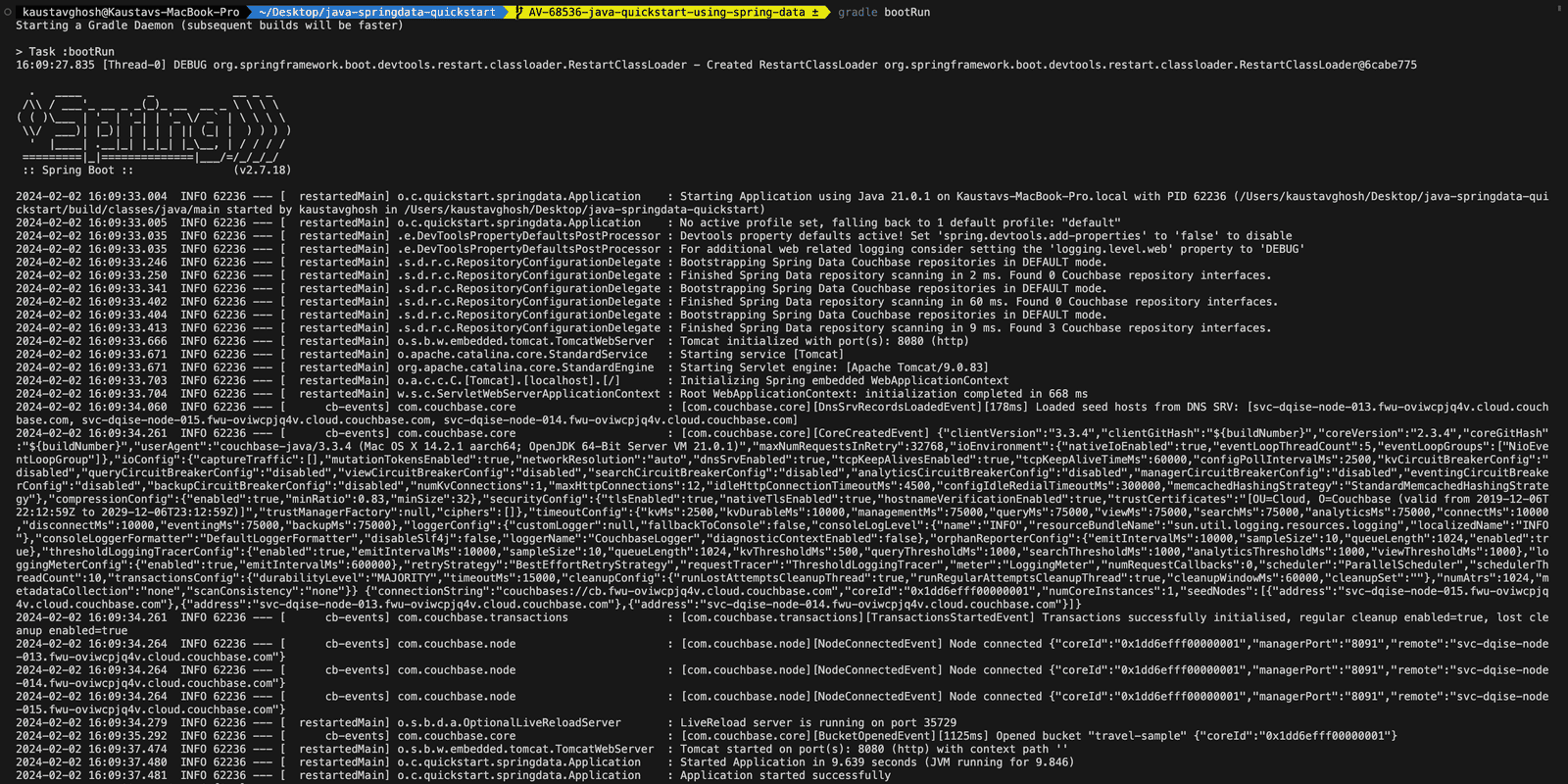Click timestamp '2024-02-02 16:09:35.292'

91,736
